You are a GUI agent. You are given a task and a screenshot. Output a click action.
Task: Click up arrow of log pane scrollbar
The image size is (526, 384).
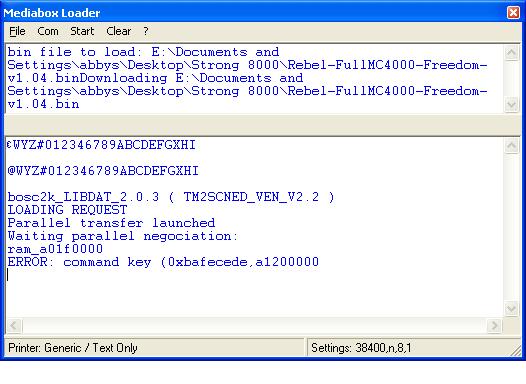(x=511, y=146)
